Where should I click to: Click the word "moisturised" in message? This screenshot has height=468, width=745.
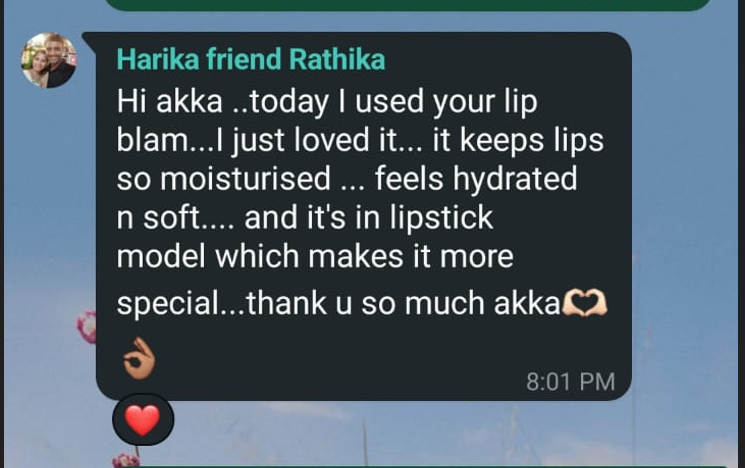[x=245, y=179]
